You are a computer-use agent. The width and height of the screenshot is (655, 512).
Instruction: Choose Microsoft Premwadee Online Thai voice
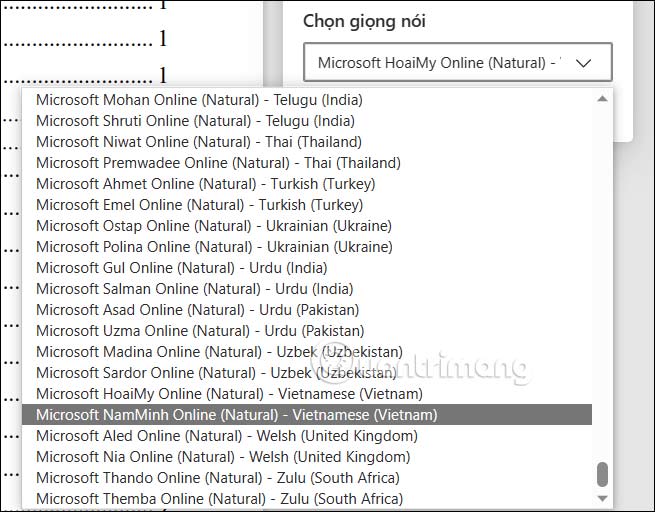[307, 162]
